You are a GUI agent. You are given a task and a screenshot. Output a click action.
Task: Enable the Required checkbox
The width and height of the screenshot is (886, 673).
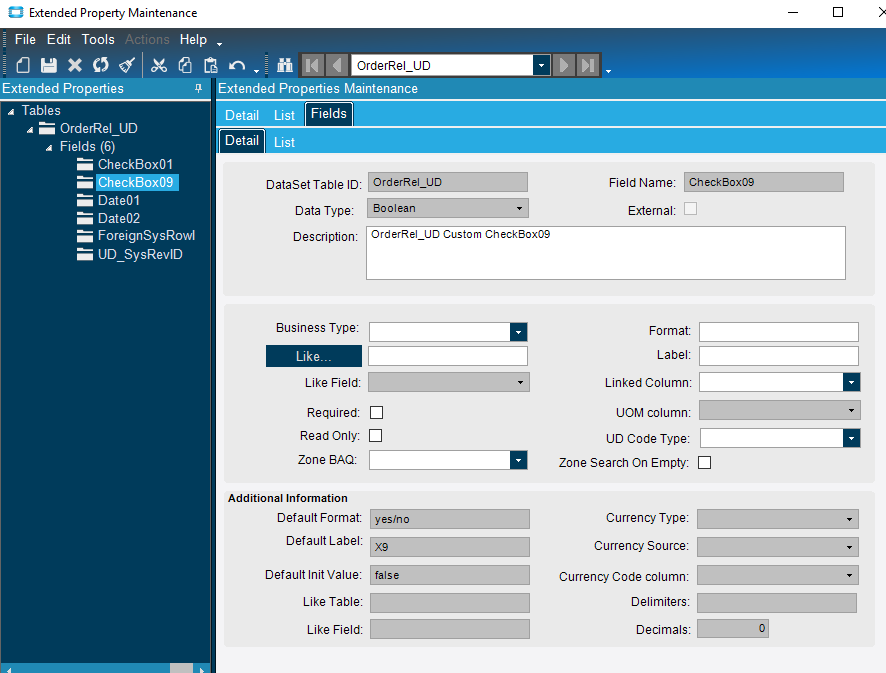pos(376,413)
